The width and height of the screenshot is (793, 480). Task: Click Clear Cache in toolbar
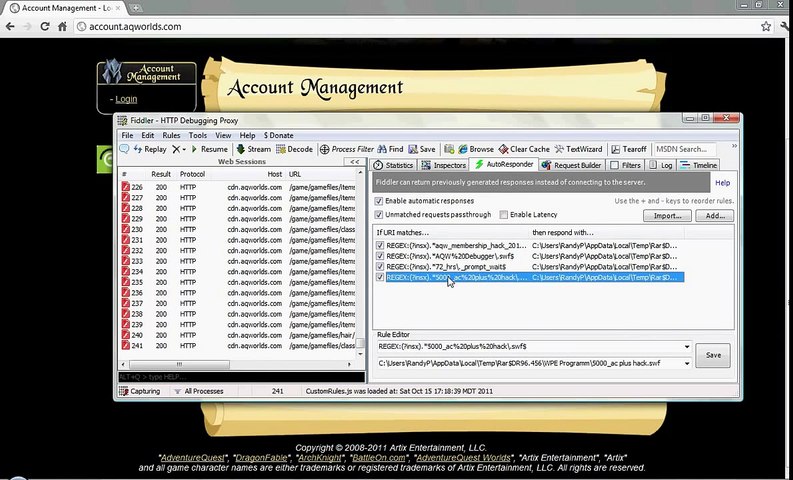click(x=524, y=149)
